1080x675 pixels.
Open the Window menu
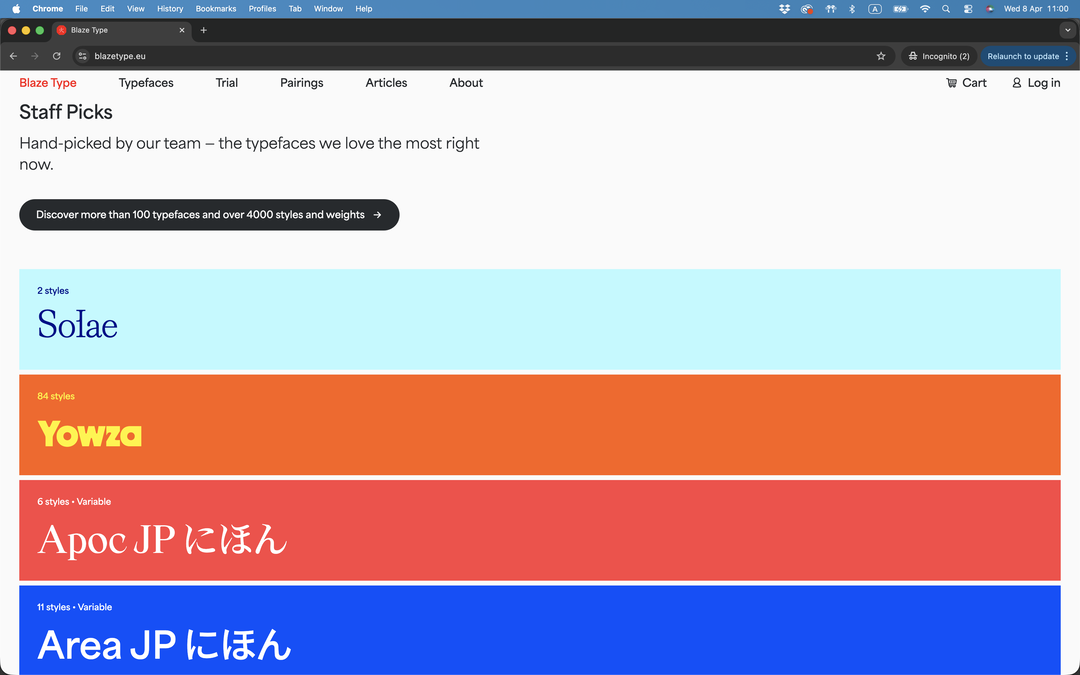(329, 9)
